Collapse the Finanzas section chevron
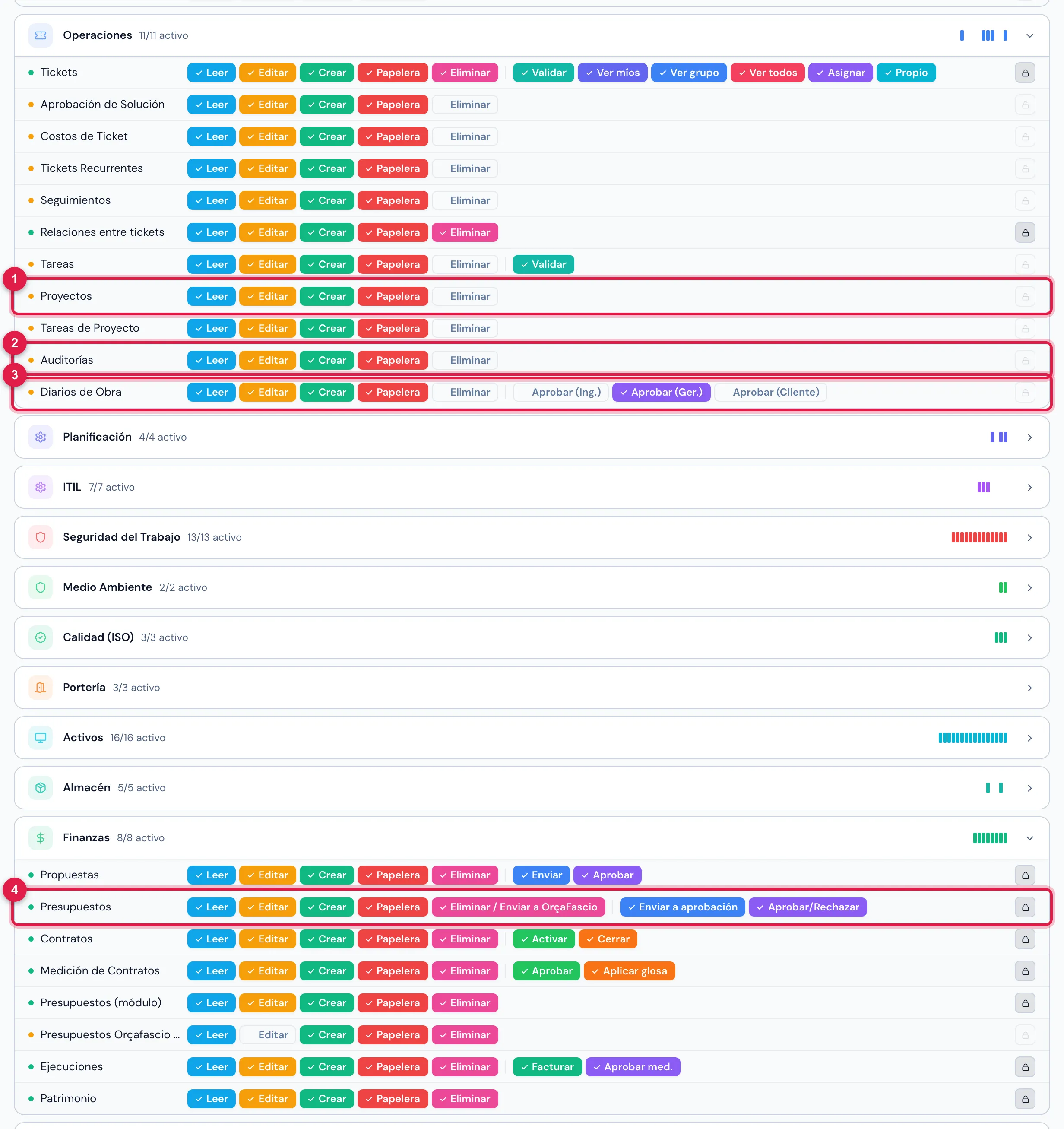 point(1029,837)
